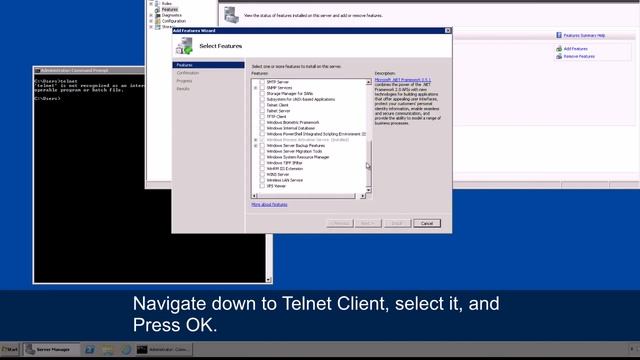Viewport: 640px width, 360px height.
Task: Click the features list vertical scrollbar thumb
Action: (368, 163)
